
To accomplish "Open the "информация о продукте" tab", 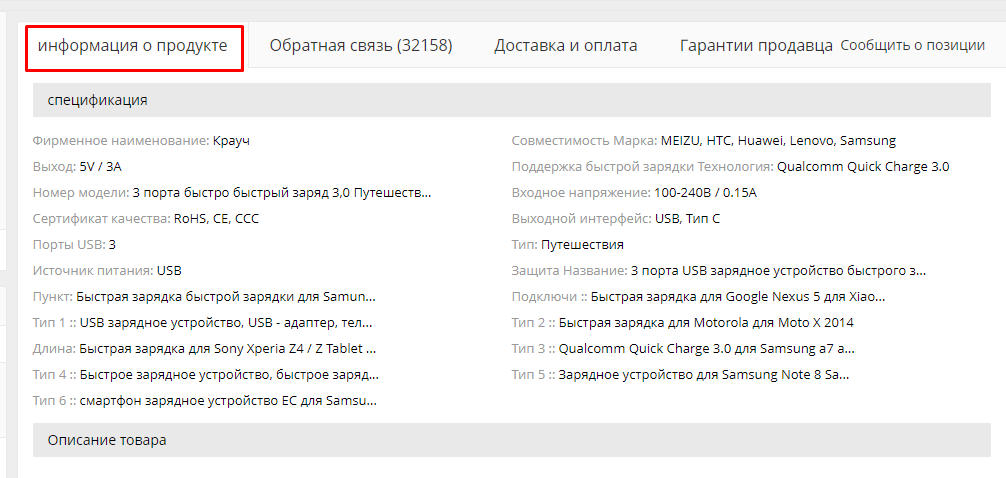I will [x=133, y=46].
